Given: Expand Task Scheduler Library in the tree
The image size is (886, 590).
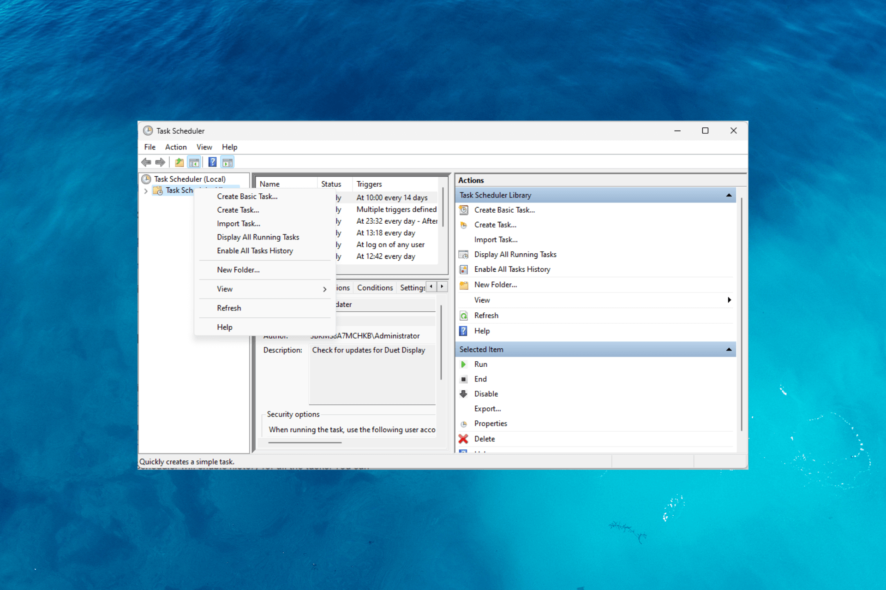Looking at the screenshot, I should (146, 190).
